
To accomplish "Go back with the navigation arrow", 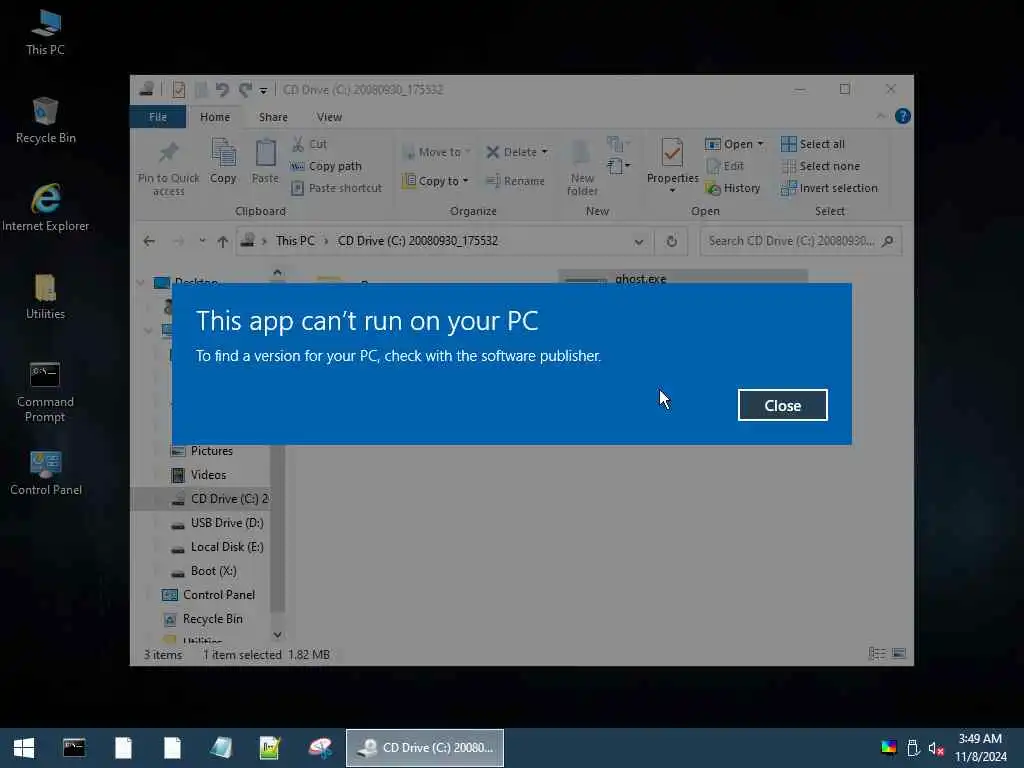I will pos(149,242).
